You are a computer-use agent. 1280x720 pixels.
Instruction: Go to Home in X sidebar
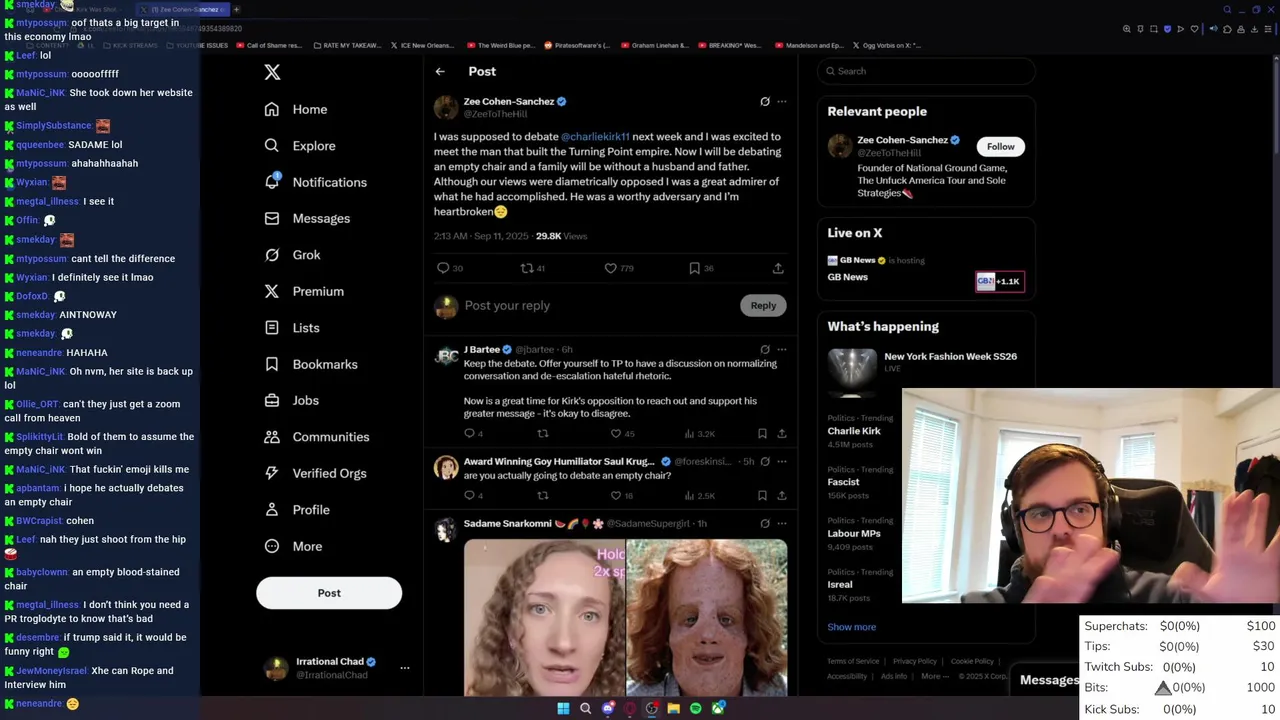[296, 109]
